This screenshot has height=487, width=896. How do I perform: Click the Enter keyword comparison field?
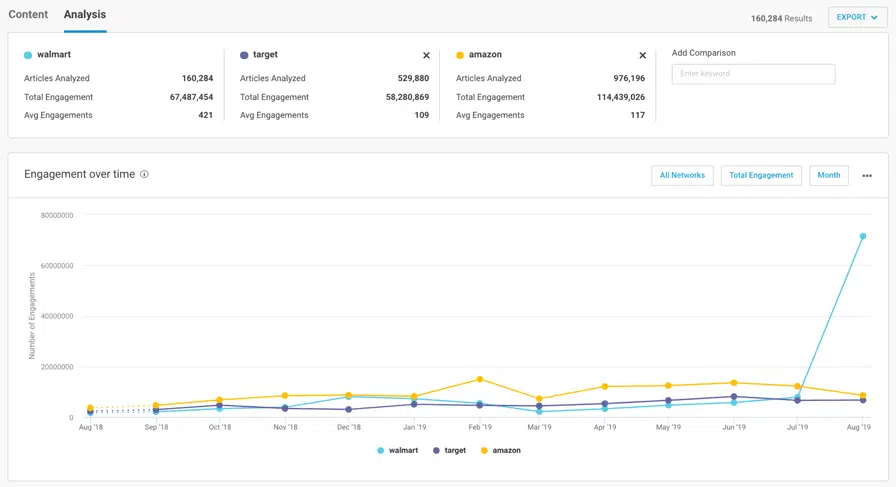(x=753, y=74)
